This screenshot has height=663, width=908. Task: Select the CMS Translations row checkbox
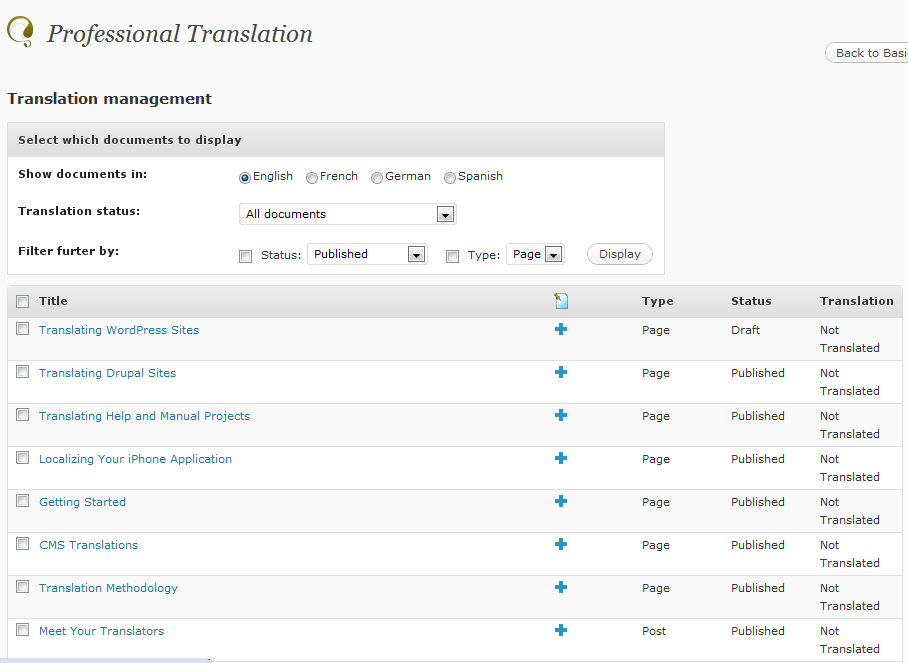[x=23, y=544]
